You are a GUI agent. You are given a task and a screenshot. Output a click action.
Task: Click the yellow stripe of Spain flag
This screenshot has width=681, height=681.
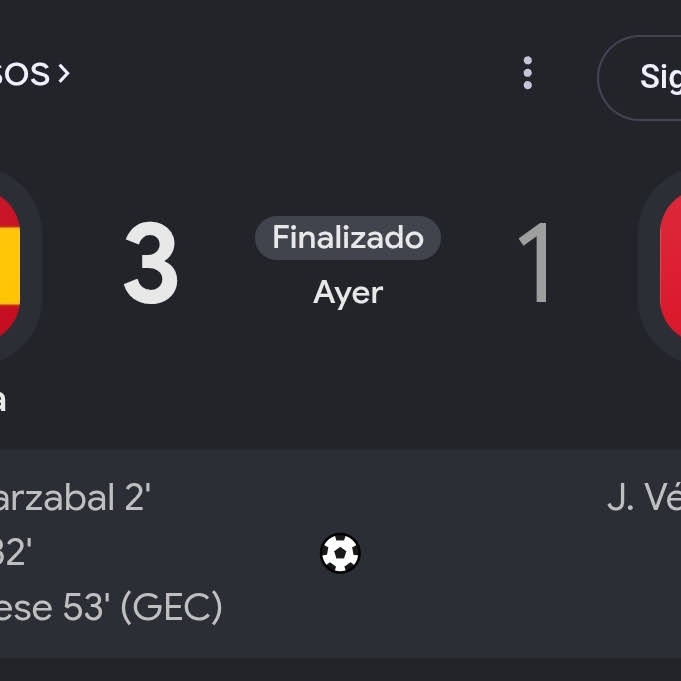[10, 265]
